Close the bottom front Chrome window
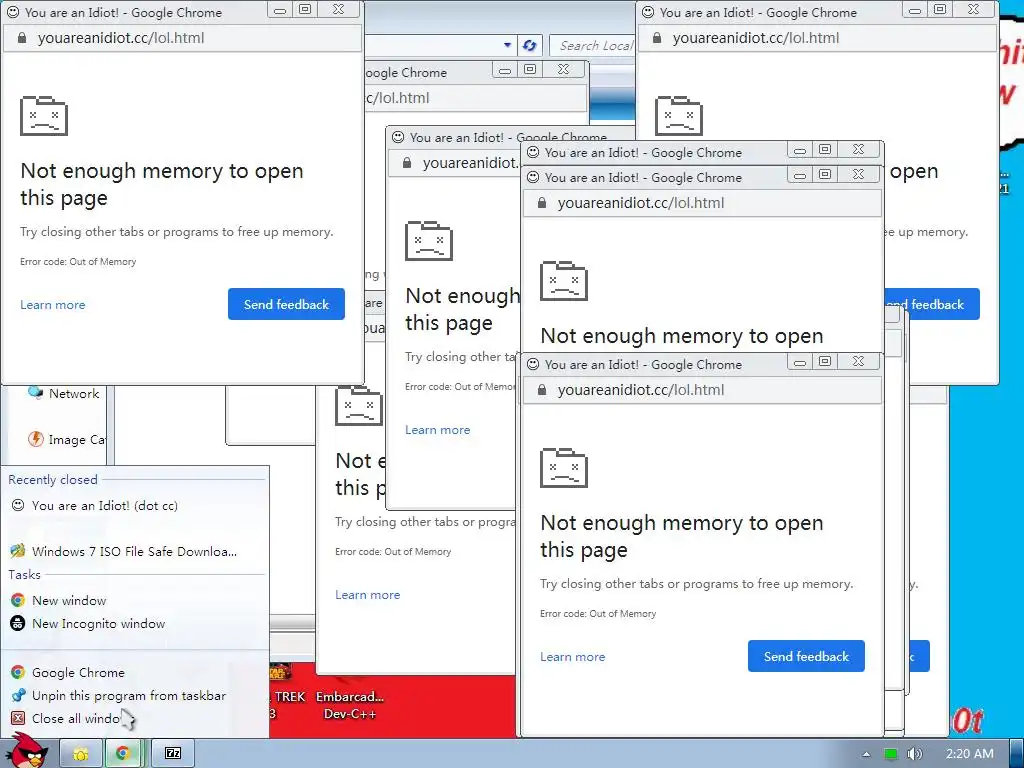Viewport: 1024px width, 768px height. click(859, 361)
